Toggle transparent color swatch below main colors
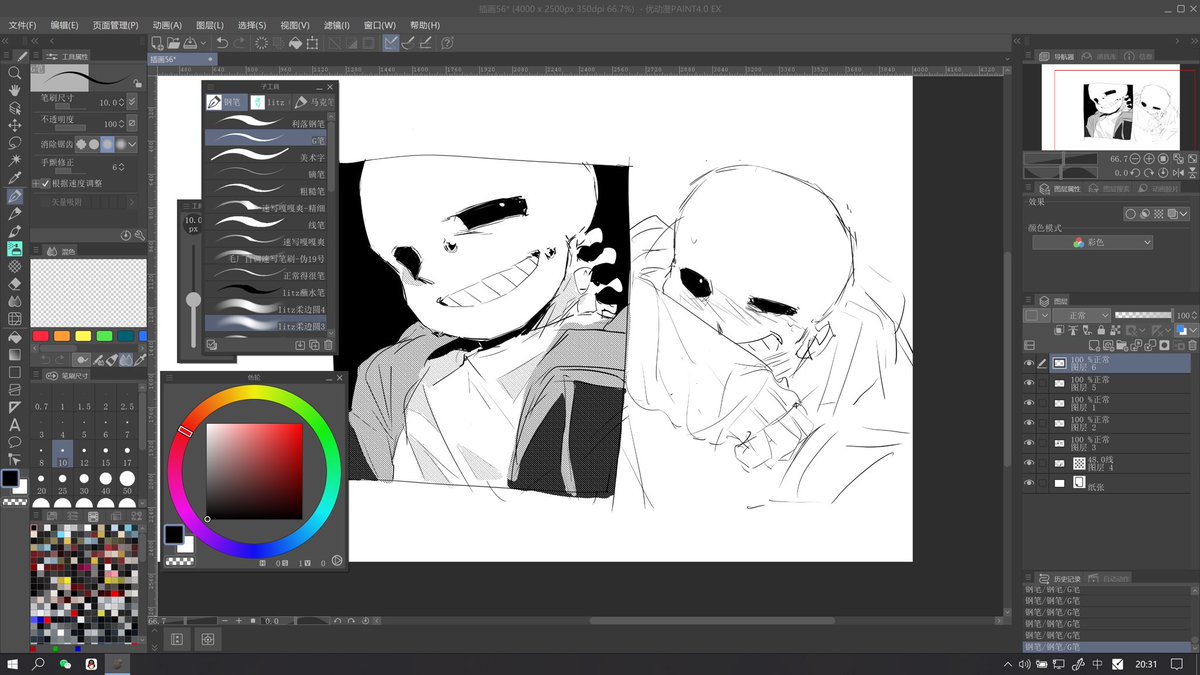Screen dimensions: 1200x675 [14, 502]
